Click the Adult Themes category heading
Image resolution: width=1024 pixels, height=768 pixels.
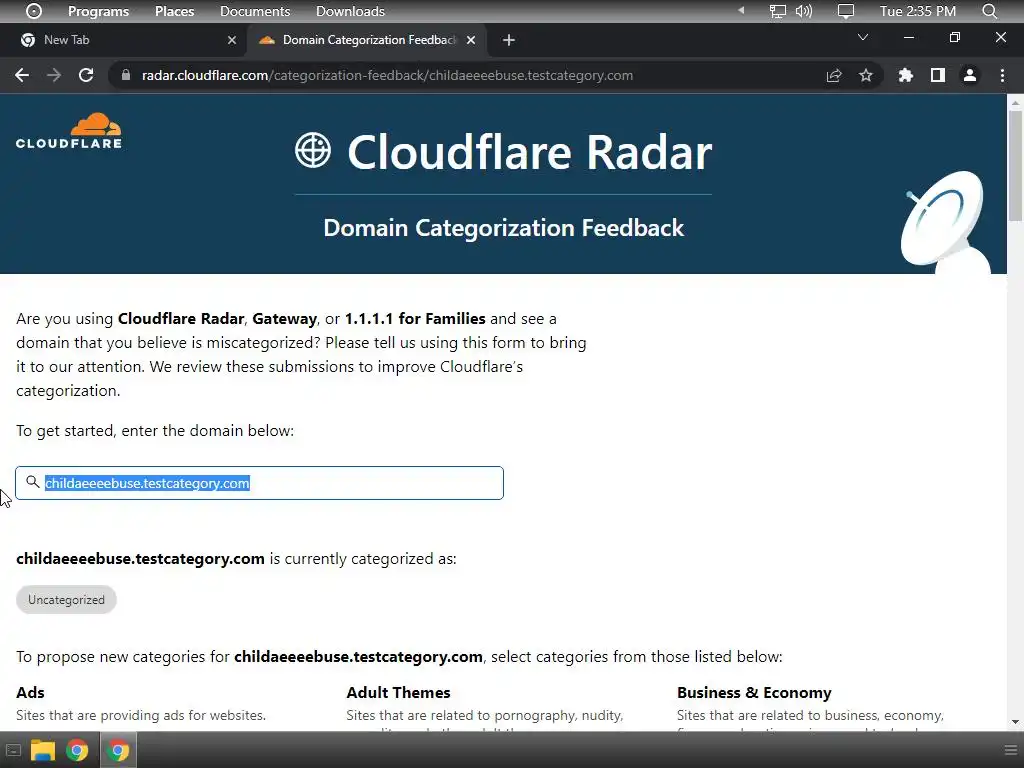tap(398, 692)
